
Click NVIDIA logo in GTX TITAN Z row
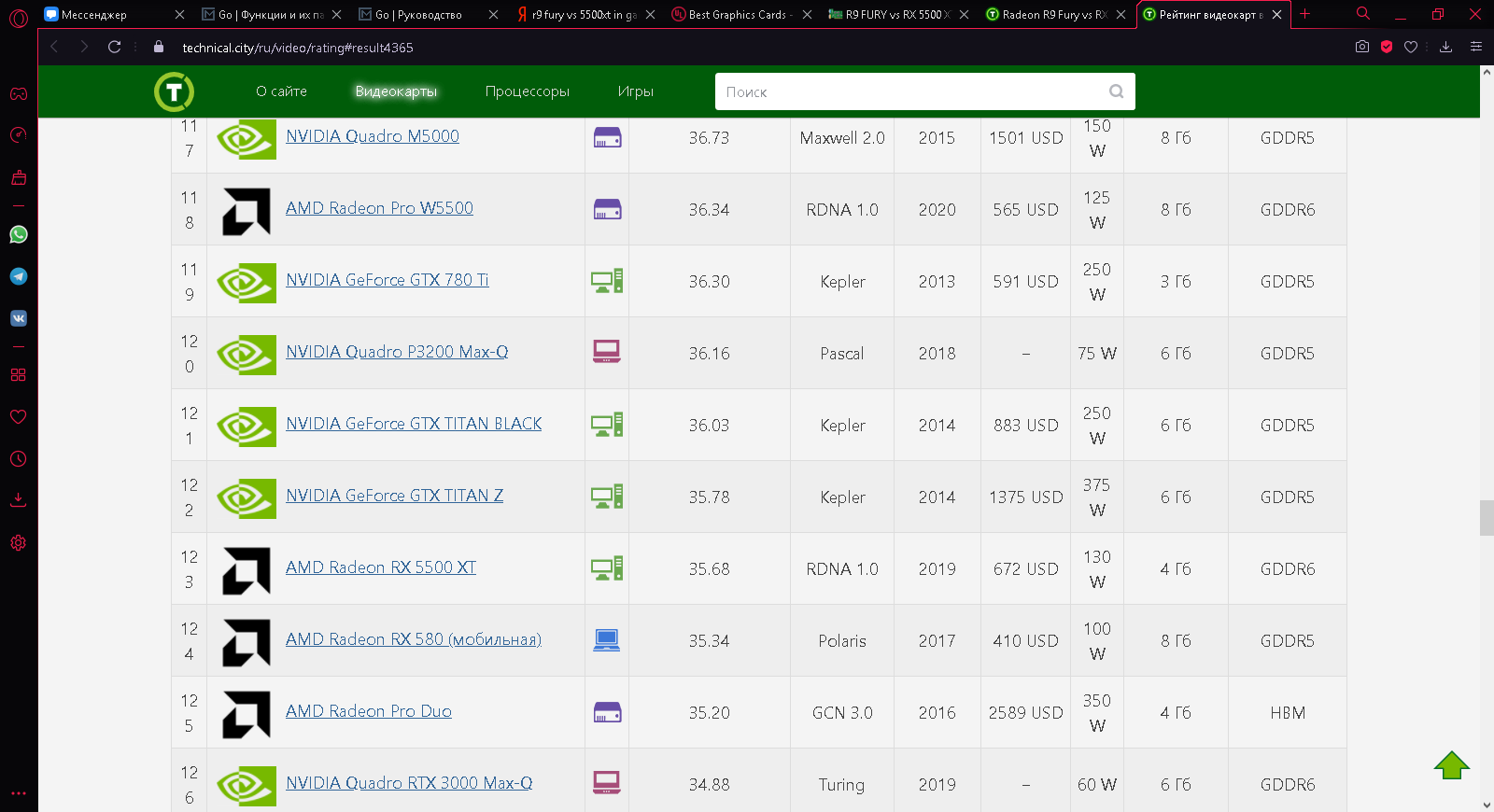(247, 497)
